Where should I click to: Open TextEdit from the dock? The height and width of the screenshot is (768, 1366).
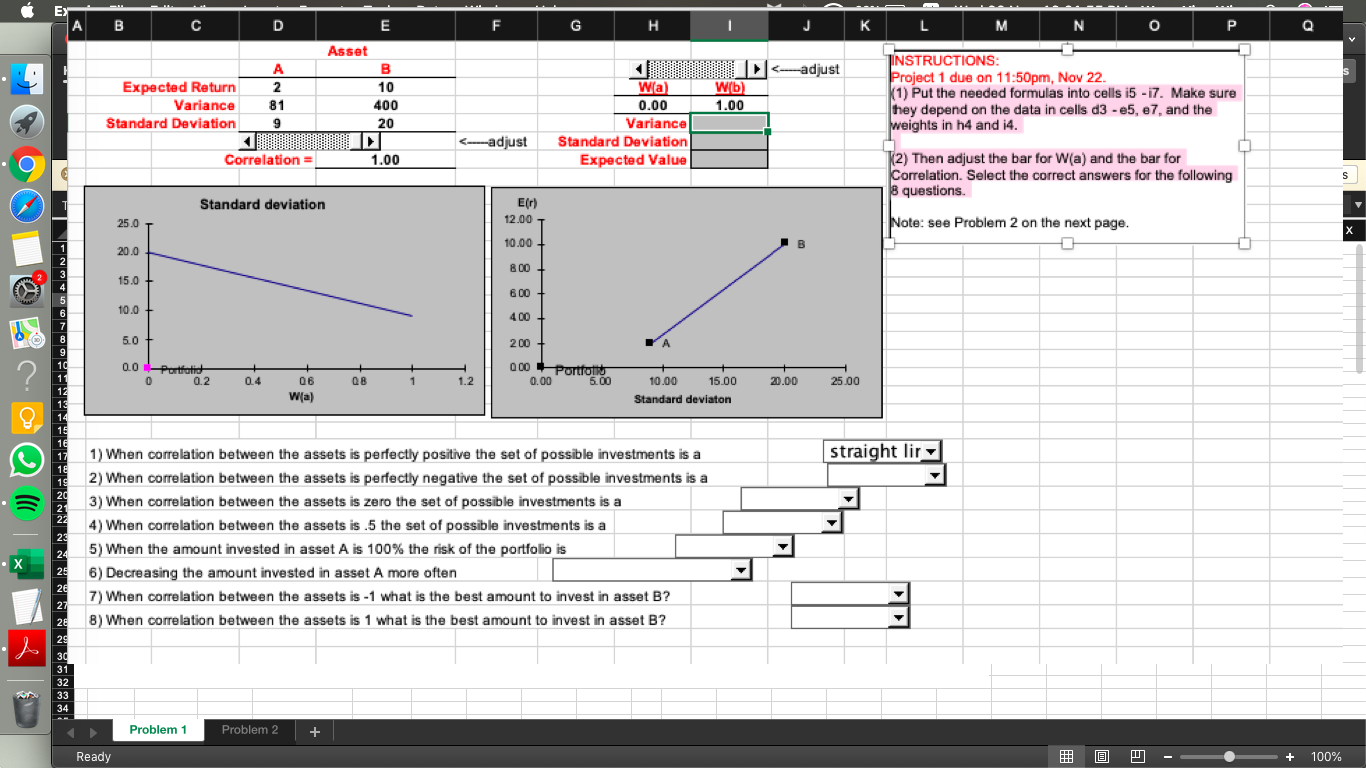click(28, 607)
